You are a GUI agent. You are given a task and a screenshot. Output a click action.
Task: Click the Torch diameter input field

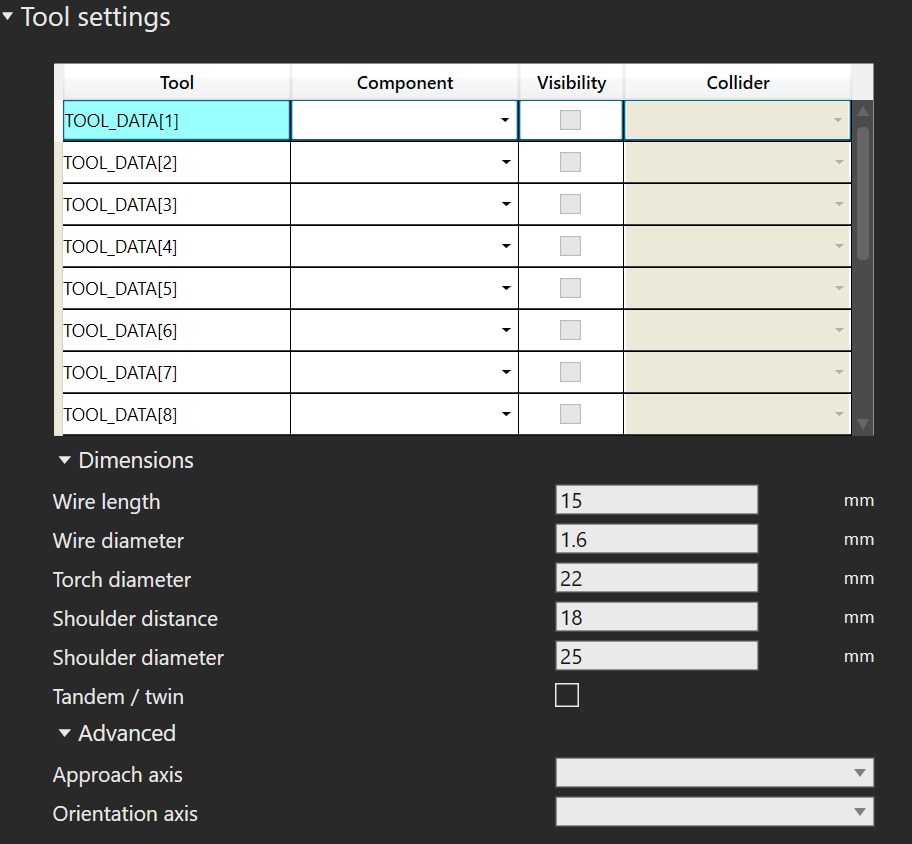[656, 578]
